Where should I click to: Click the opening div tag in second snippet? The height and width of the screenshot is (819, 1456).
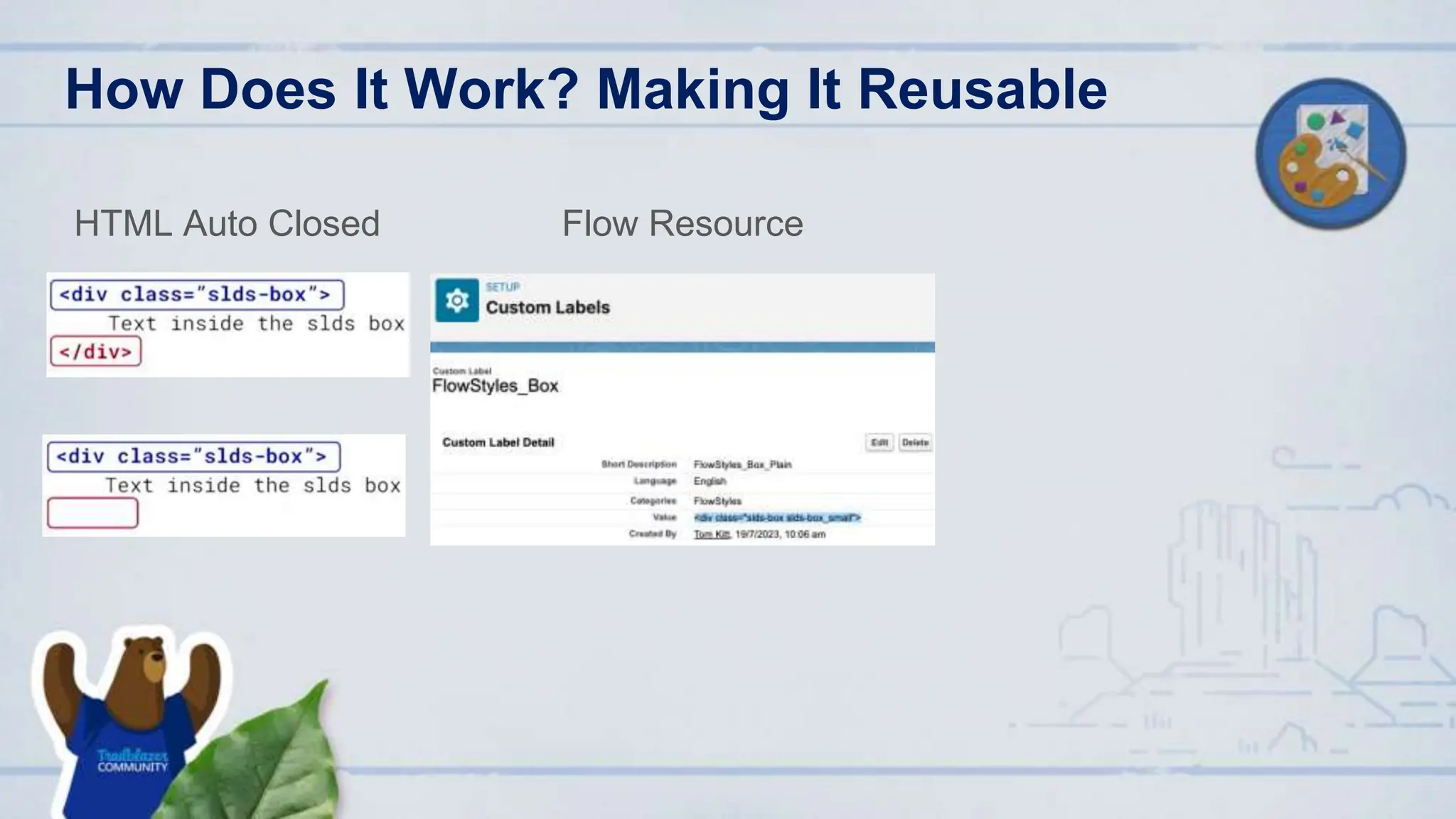(x=193, y=456)
